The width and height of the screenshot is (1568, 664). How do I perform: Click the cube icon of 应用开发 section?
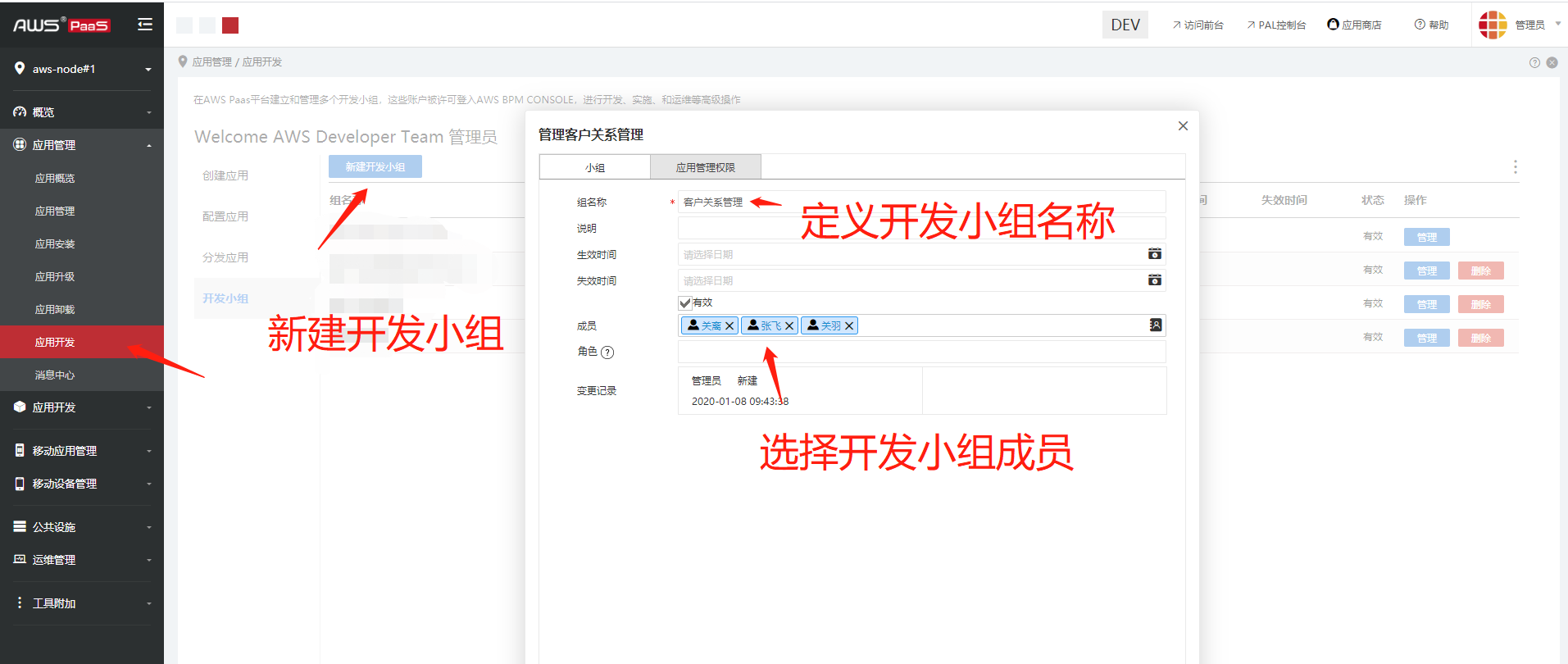[x=20, y=407]
